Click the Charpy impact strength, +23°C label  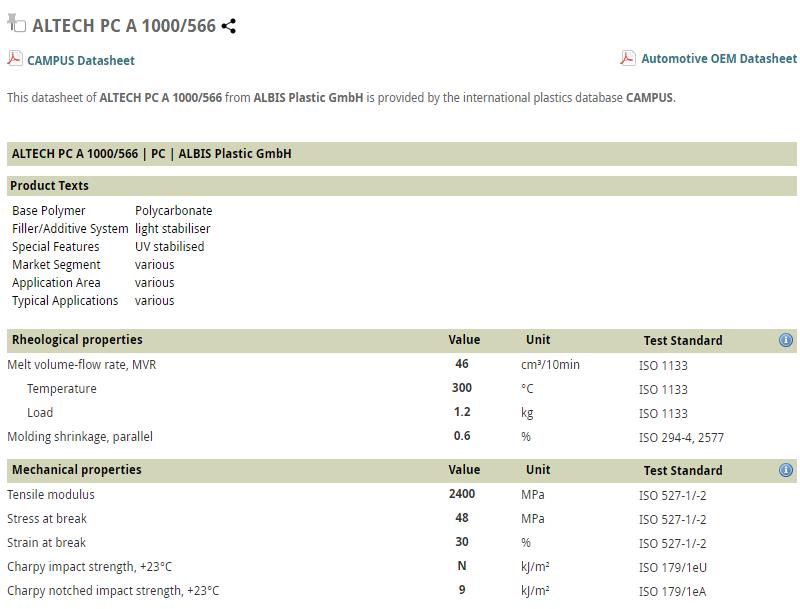tap(89, 567)
